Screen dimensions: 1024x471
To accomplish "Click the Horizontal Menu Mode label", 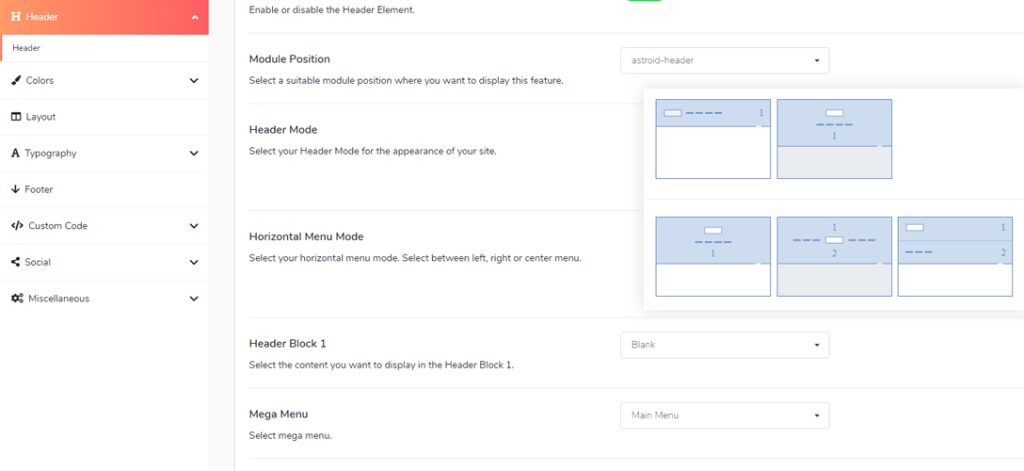I will click(x=306, y=236).
